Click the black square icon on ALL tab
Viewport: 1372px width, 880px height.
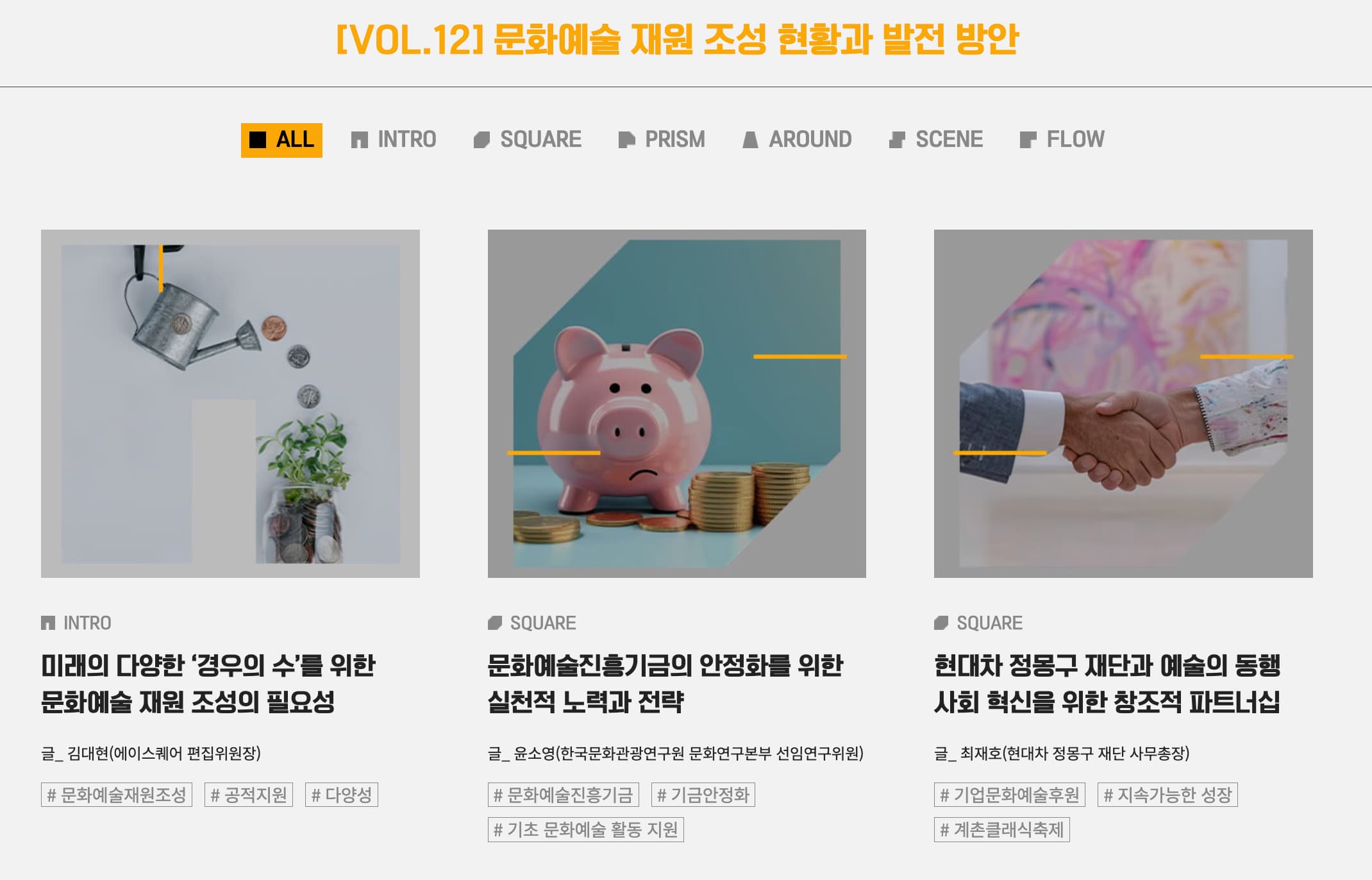coord(257,140)
